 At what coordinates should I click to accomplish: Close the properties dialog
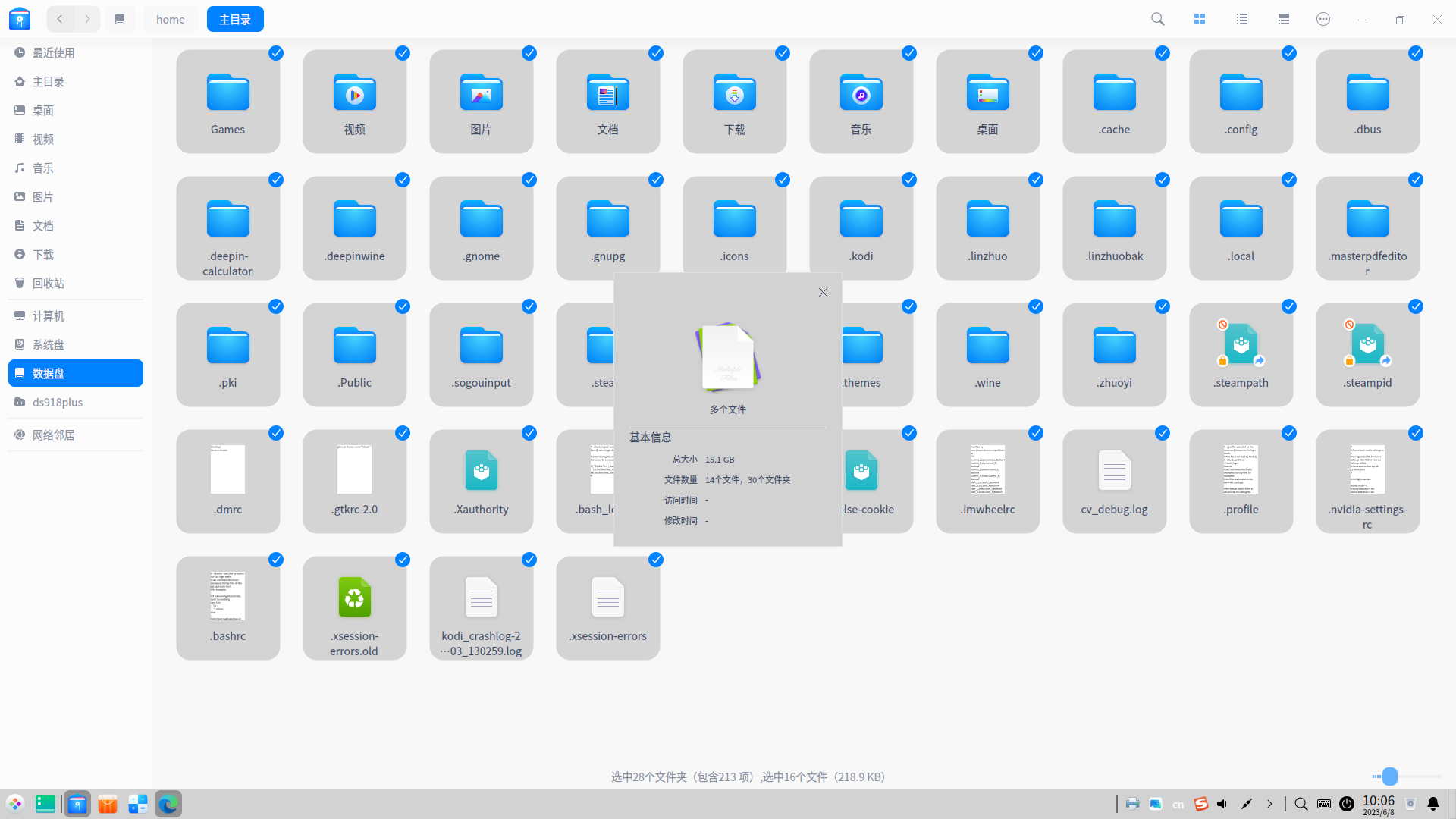[823, 293]
